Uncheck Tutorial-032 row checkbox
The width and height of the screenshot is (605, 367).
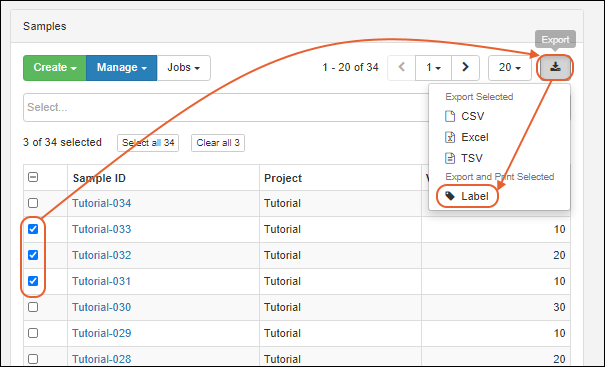click(x=33, y=255)
